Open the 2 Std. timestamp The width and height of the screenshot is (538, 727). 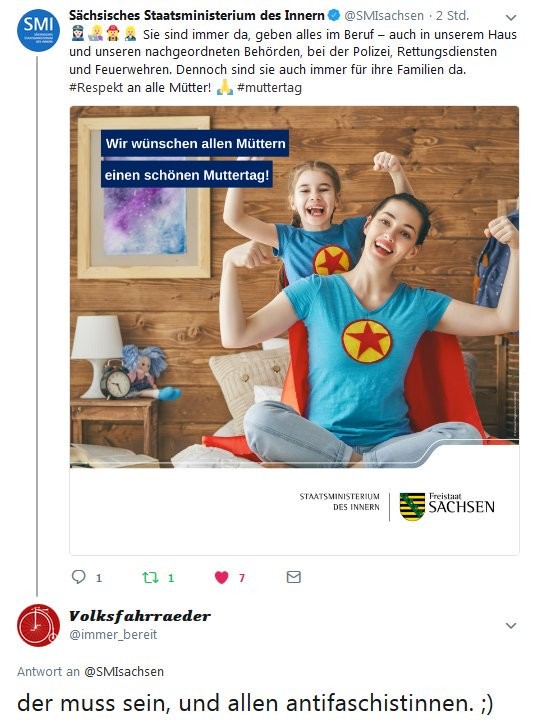[x=452, y=15]
